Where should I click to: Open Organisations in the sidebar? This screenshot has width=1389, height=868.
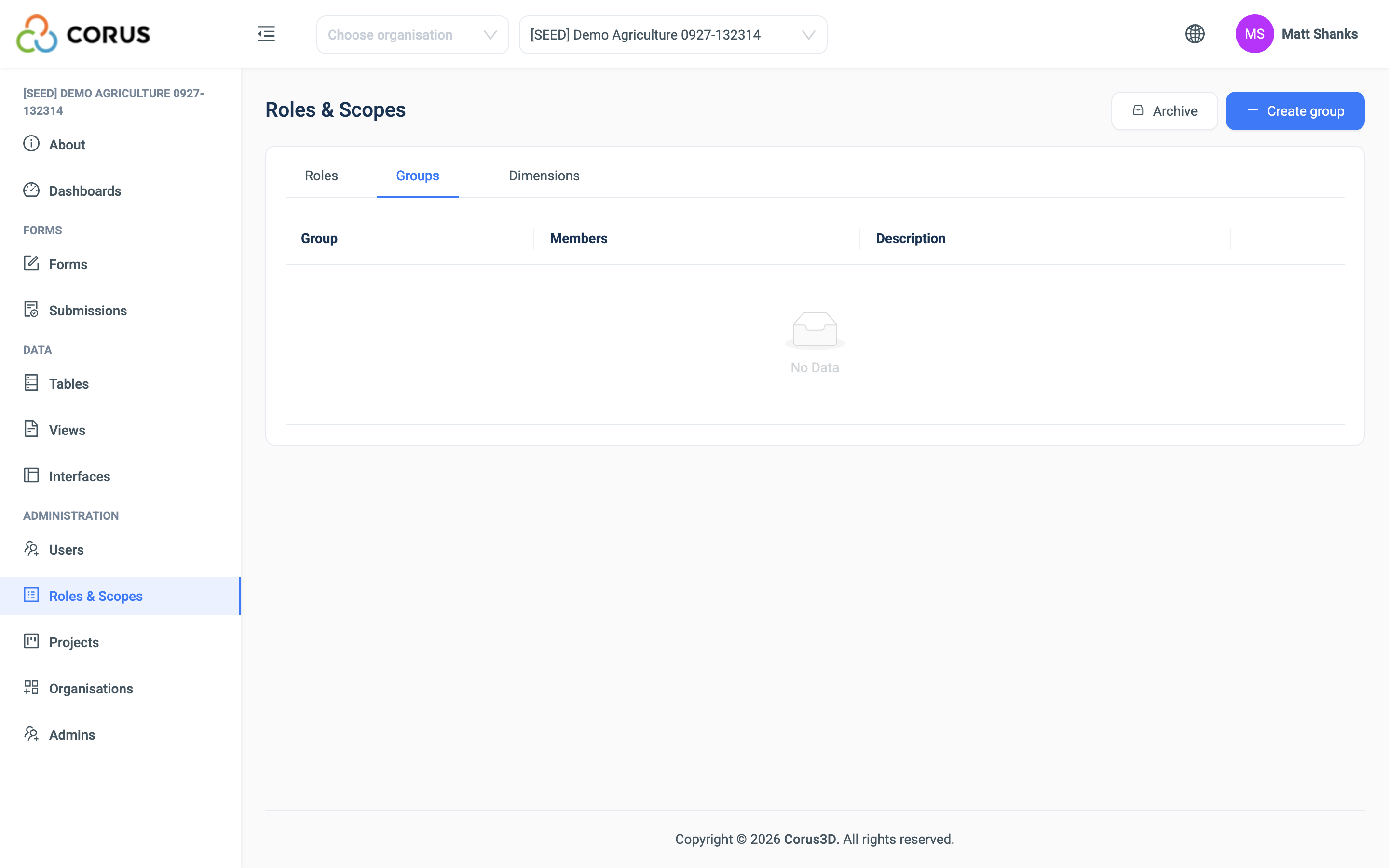click(x=121, y=688)
